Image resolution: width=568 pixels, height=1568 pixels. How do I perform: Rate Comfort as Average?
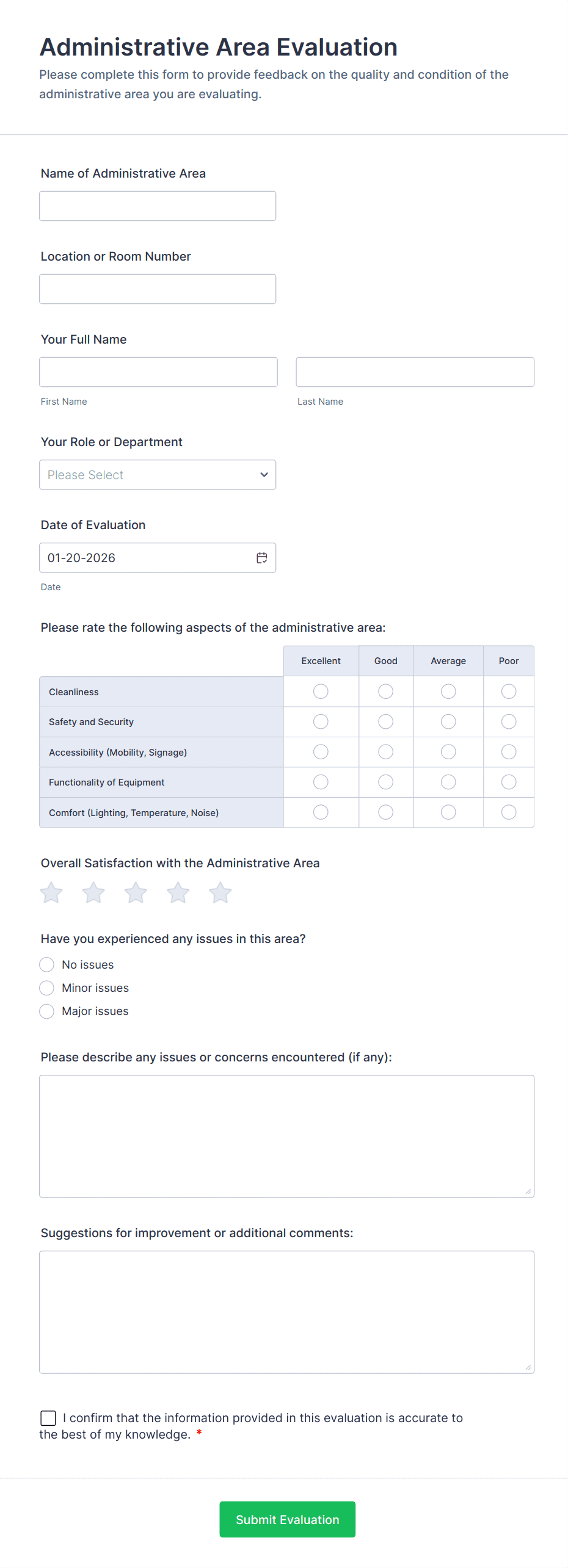coord(448,812)
